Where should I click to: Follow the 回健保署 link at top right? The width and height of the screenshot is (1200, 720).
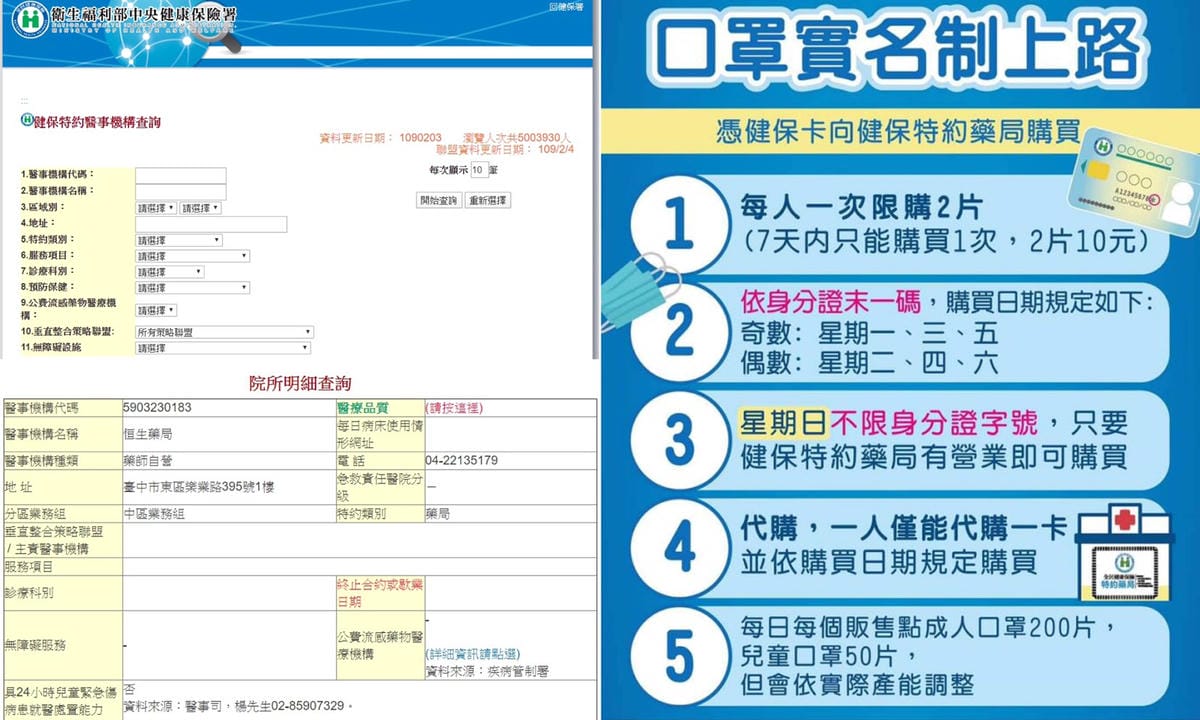click(566, 7)
